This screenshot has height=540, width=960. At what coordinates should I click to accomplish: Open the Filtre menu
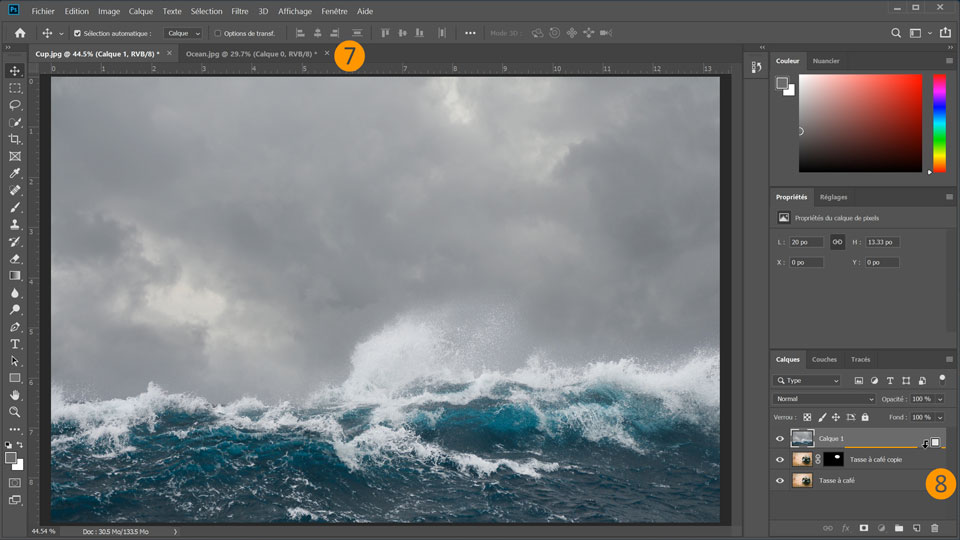[x=239, y=11]
